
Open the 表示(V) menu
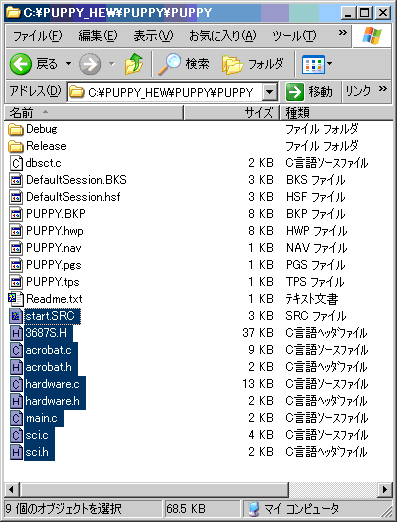[x=153, y=36]
